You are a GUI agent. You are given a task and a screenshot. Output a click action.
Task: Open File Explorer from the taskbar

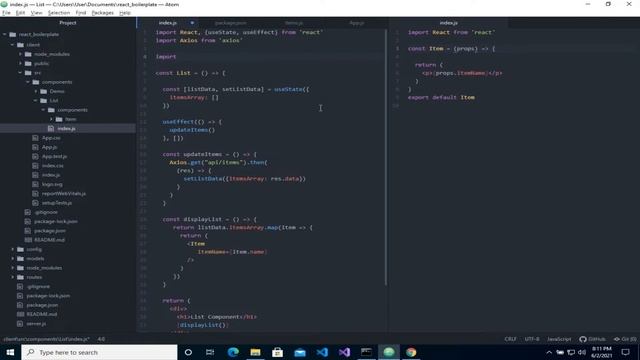point(256,352)
